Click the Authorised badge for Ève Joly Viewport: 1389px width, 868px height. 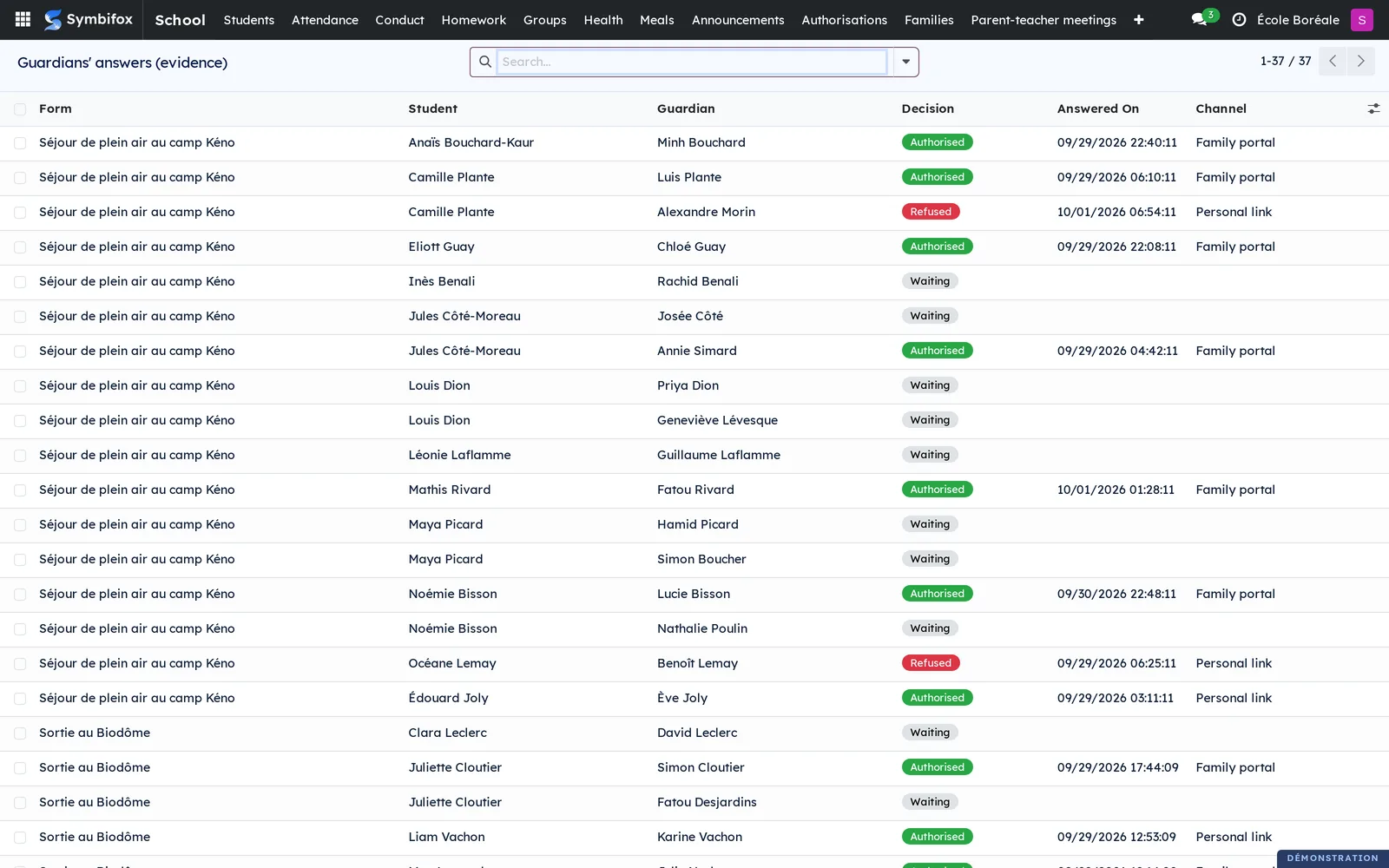(x=937, y=698)
